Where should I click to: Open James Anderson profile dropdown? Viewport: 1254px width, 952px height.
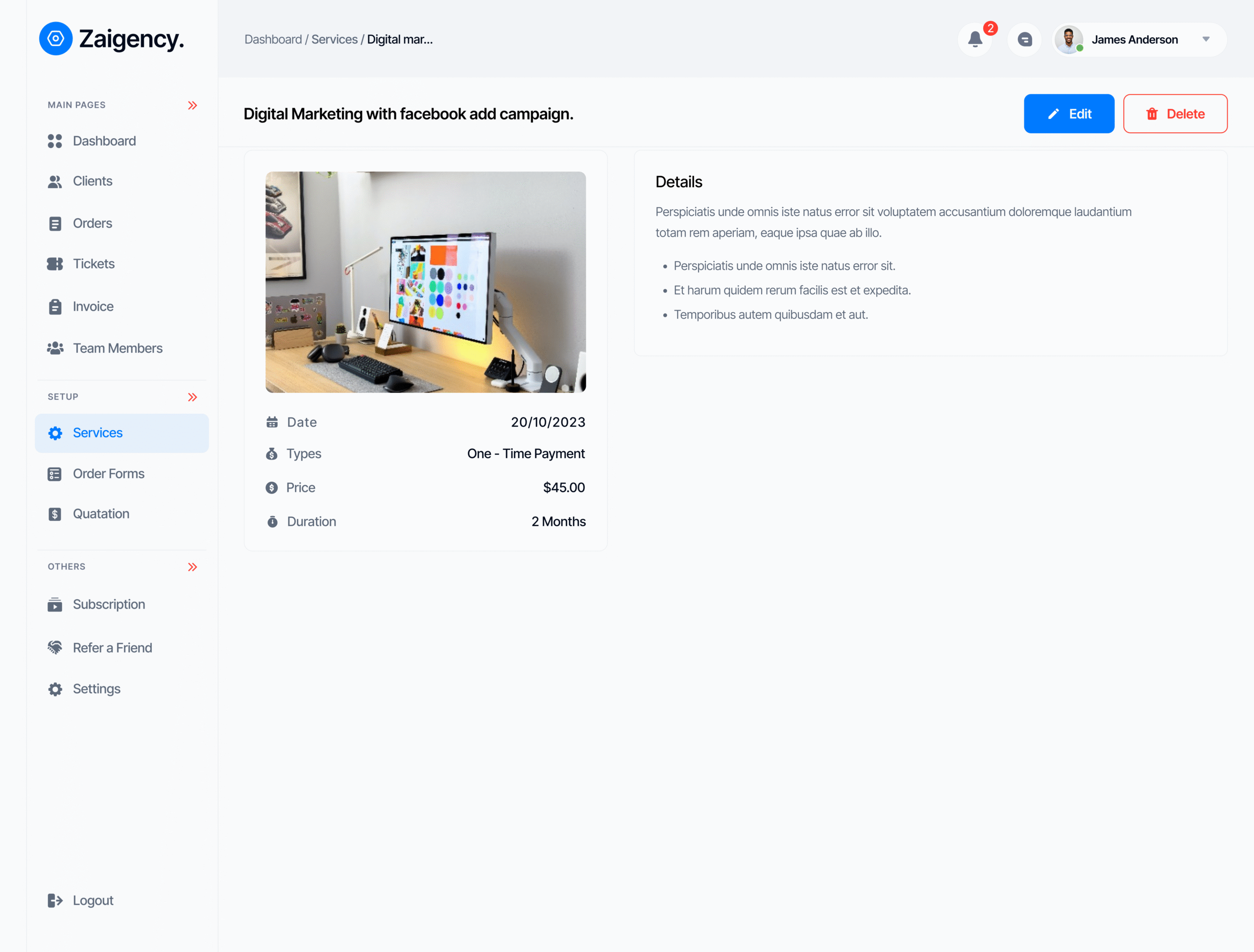pos(1205,39)
